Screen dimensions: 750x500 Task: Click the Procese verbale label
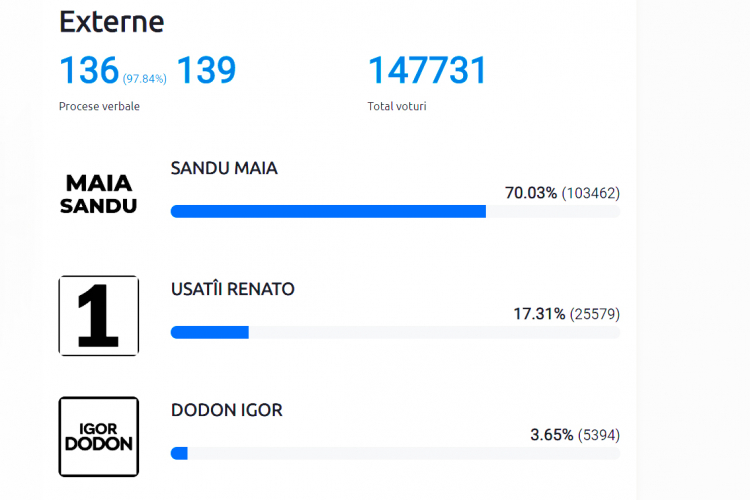(x=99, y=106)
